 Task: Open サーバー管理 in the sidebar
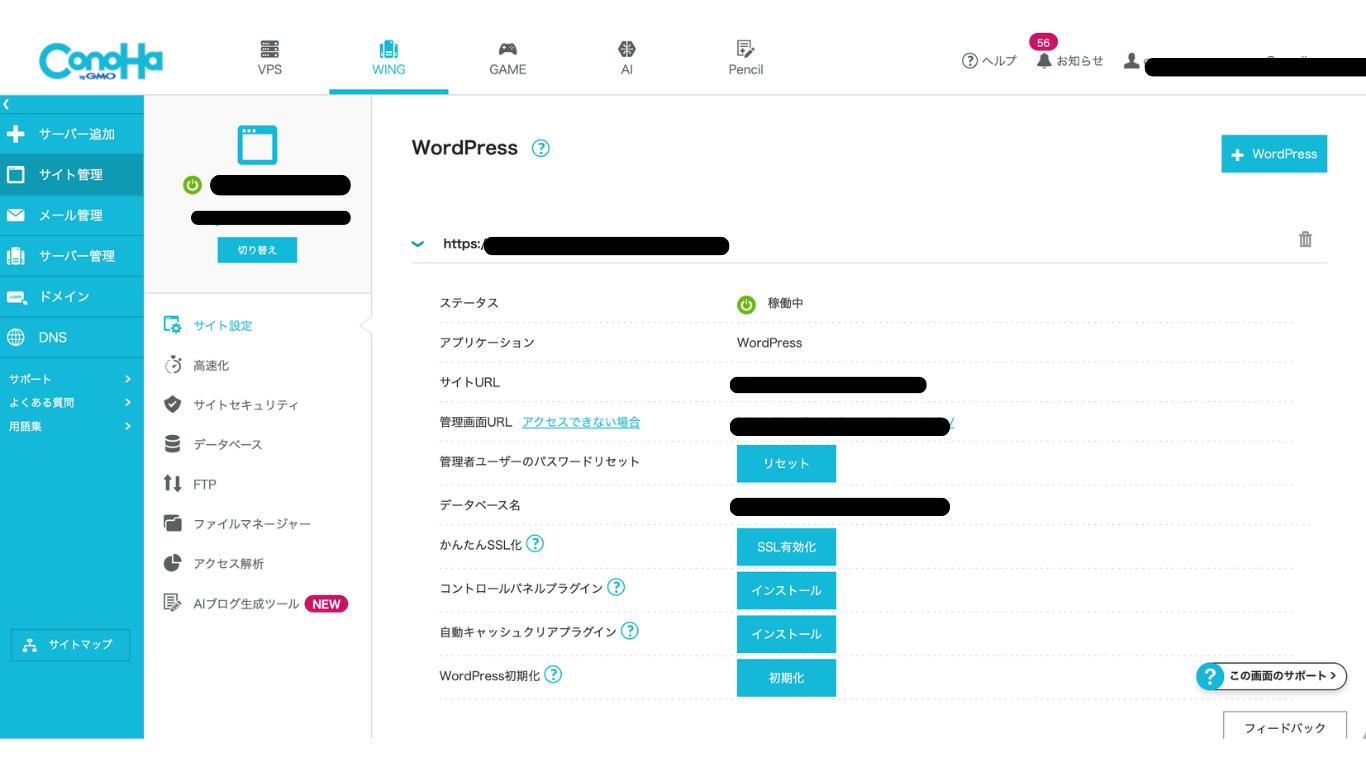tap(72, 256)
